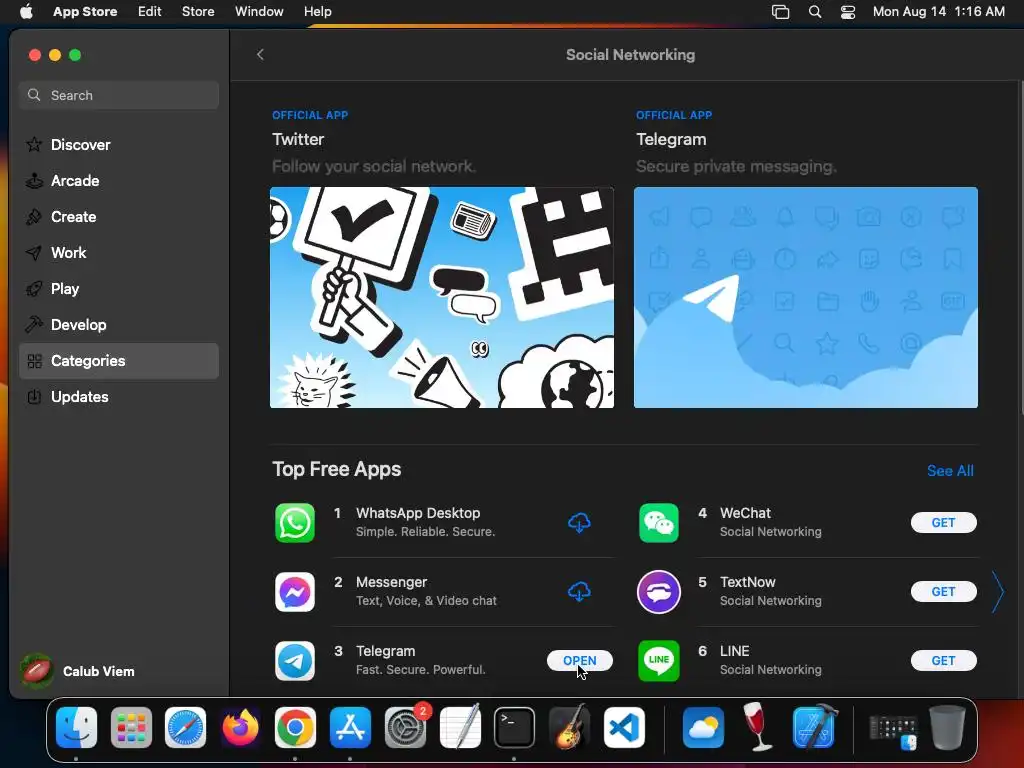Click OPEN button for Telegram

[580, 661]
